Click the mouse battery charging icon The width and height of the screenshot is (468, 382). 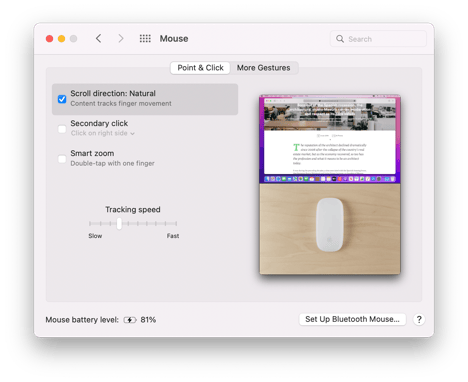click(130, 320)
